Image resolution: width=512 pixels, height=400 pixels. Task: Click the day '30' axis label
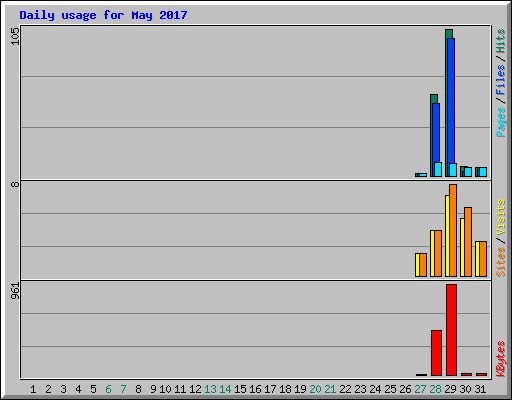point(465,389)
